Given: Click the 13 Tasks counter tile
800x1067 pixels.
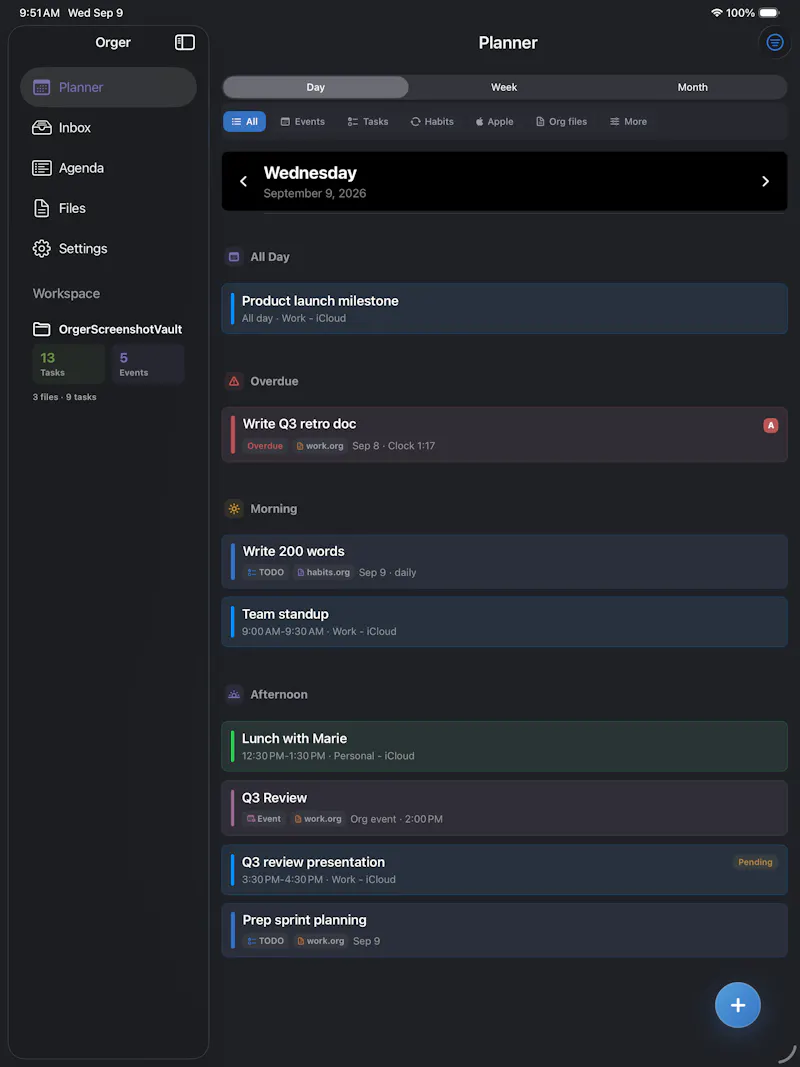Looking at the screenshot, I should pos(68,364).
